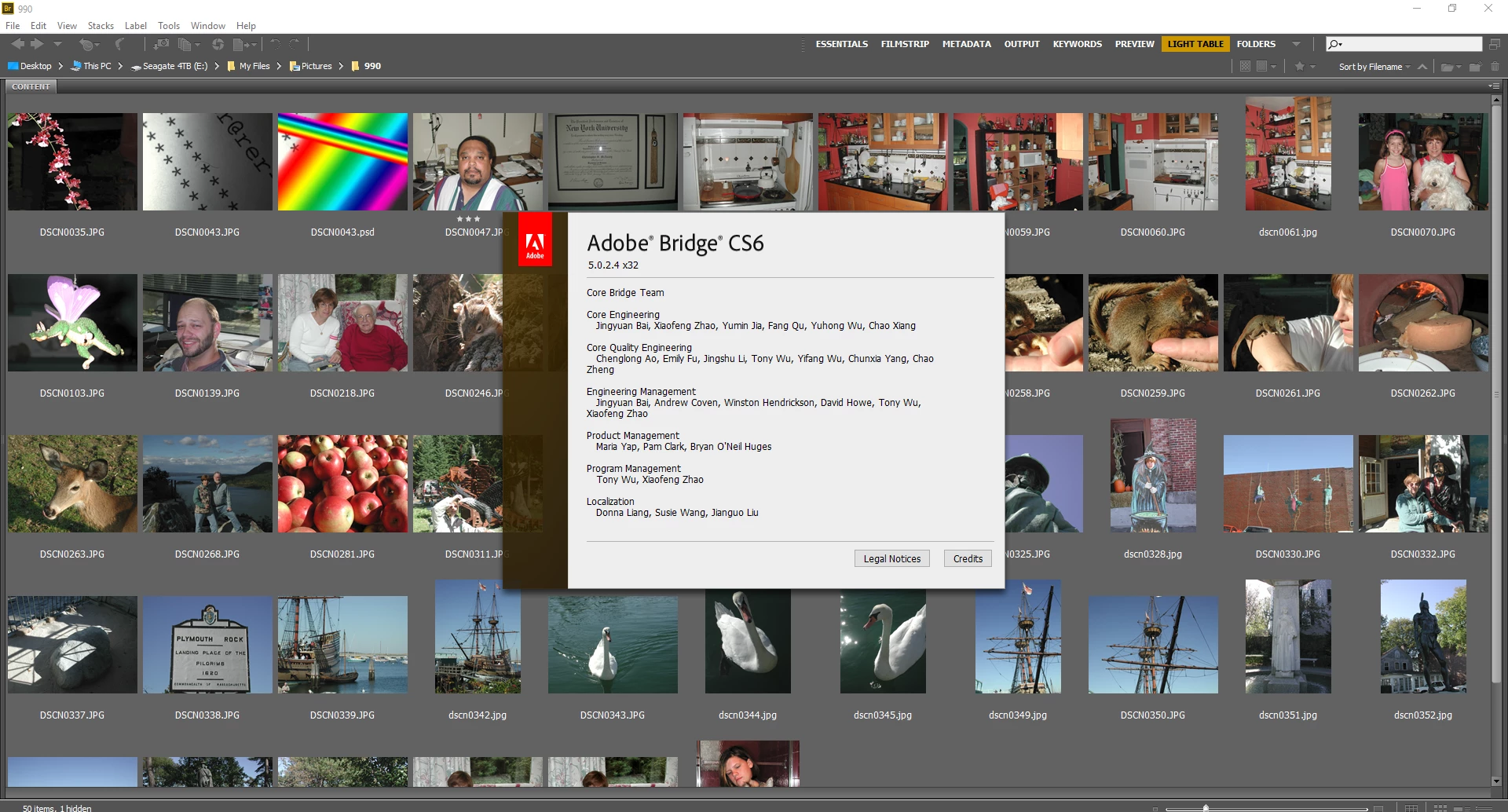Click the Desktop breadcrumb in the path bar
The height and width of the screenshot is (812, 1508).
coord(30,66)
